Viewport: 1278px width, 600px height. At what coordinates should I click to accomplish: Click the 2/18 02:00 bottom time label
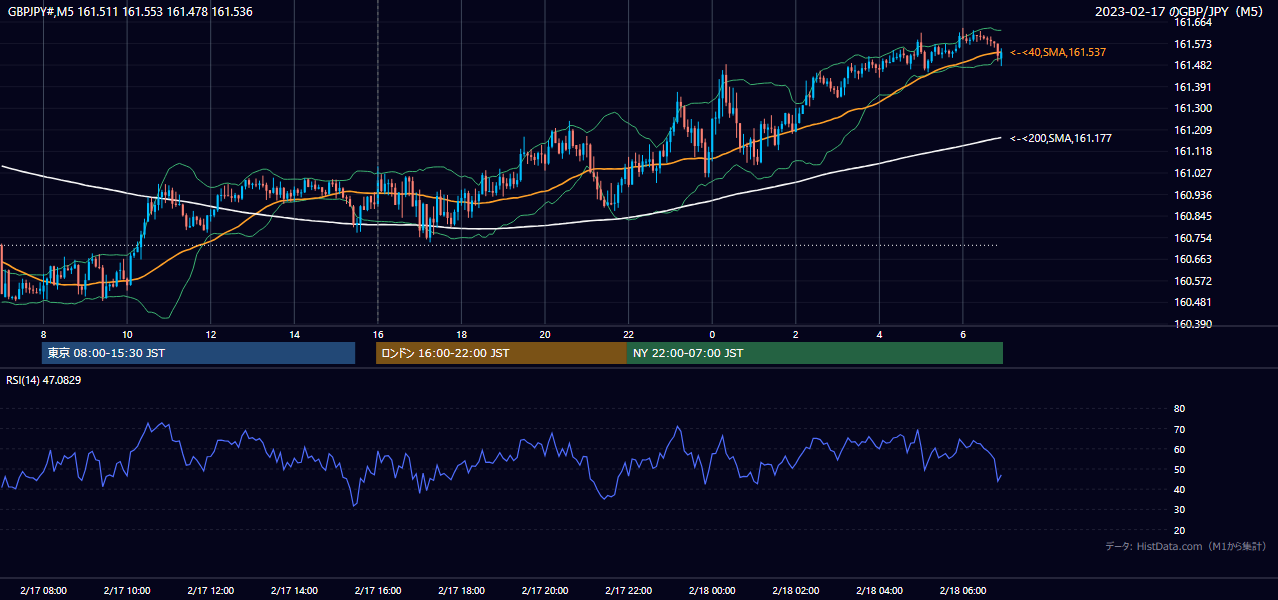(x=795, y=591)
